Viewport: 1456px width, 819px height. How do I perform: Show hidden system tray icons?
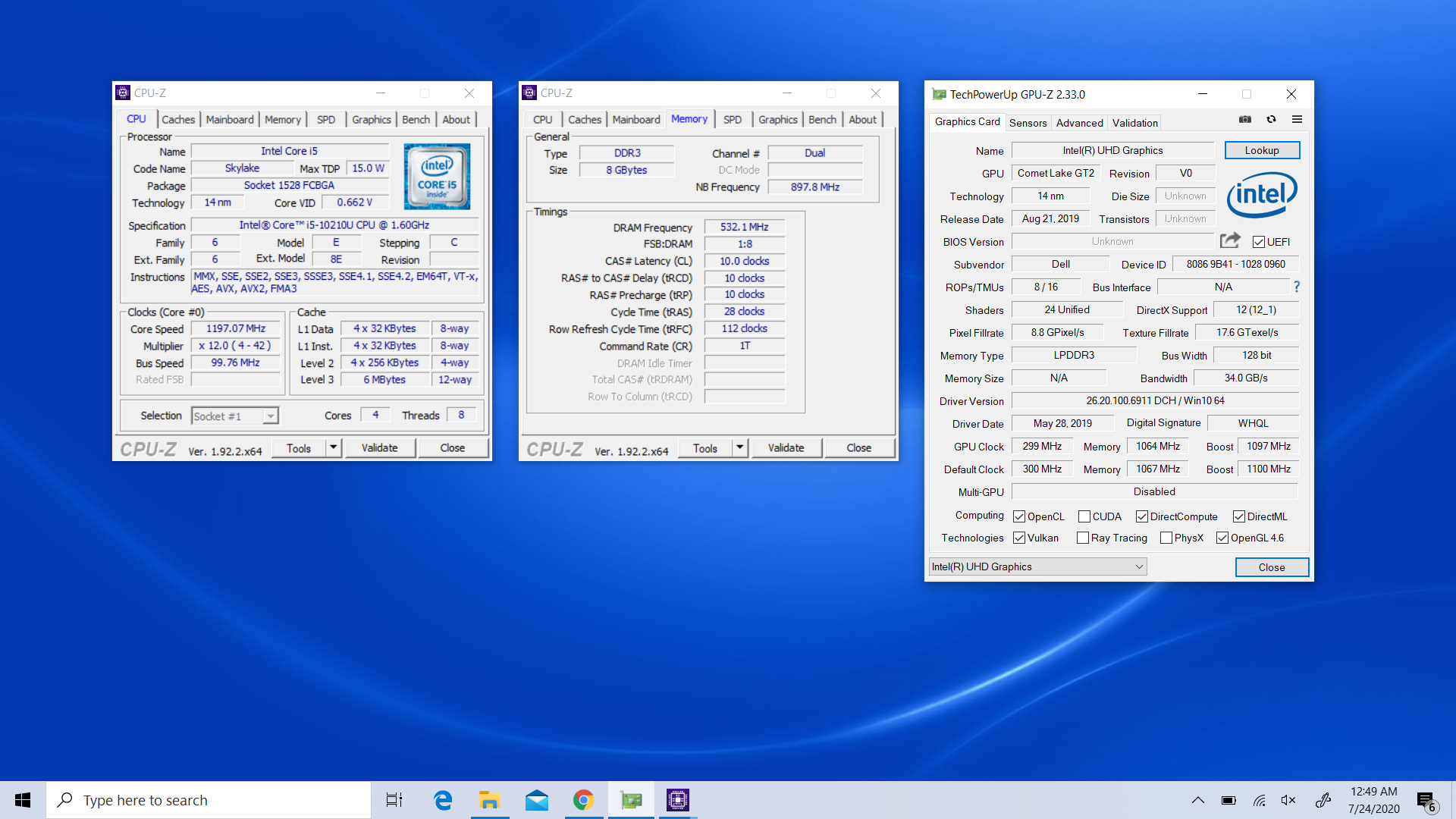(1198, 800)
